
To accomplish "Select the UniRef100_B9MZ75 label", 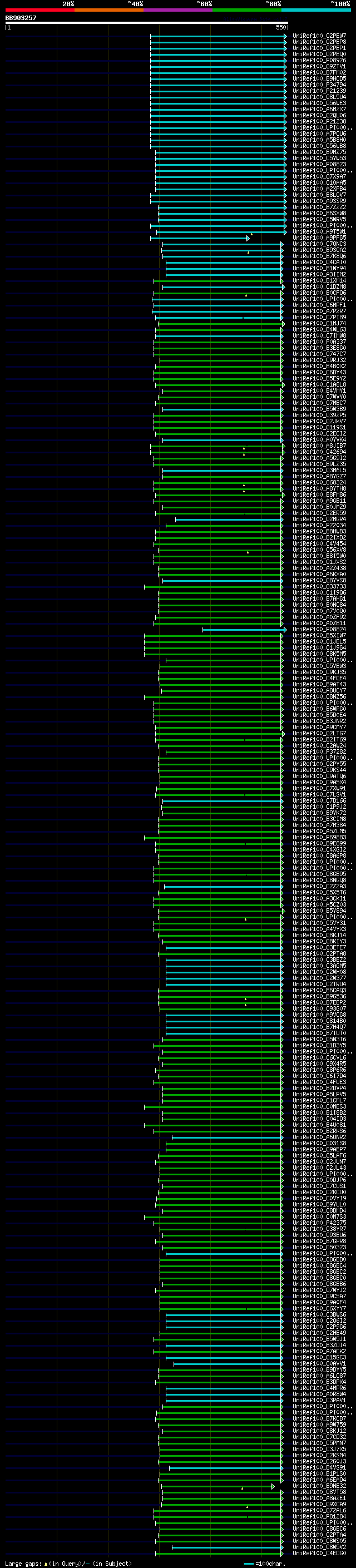I will tap(319, 152).
